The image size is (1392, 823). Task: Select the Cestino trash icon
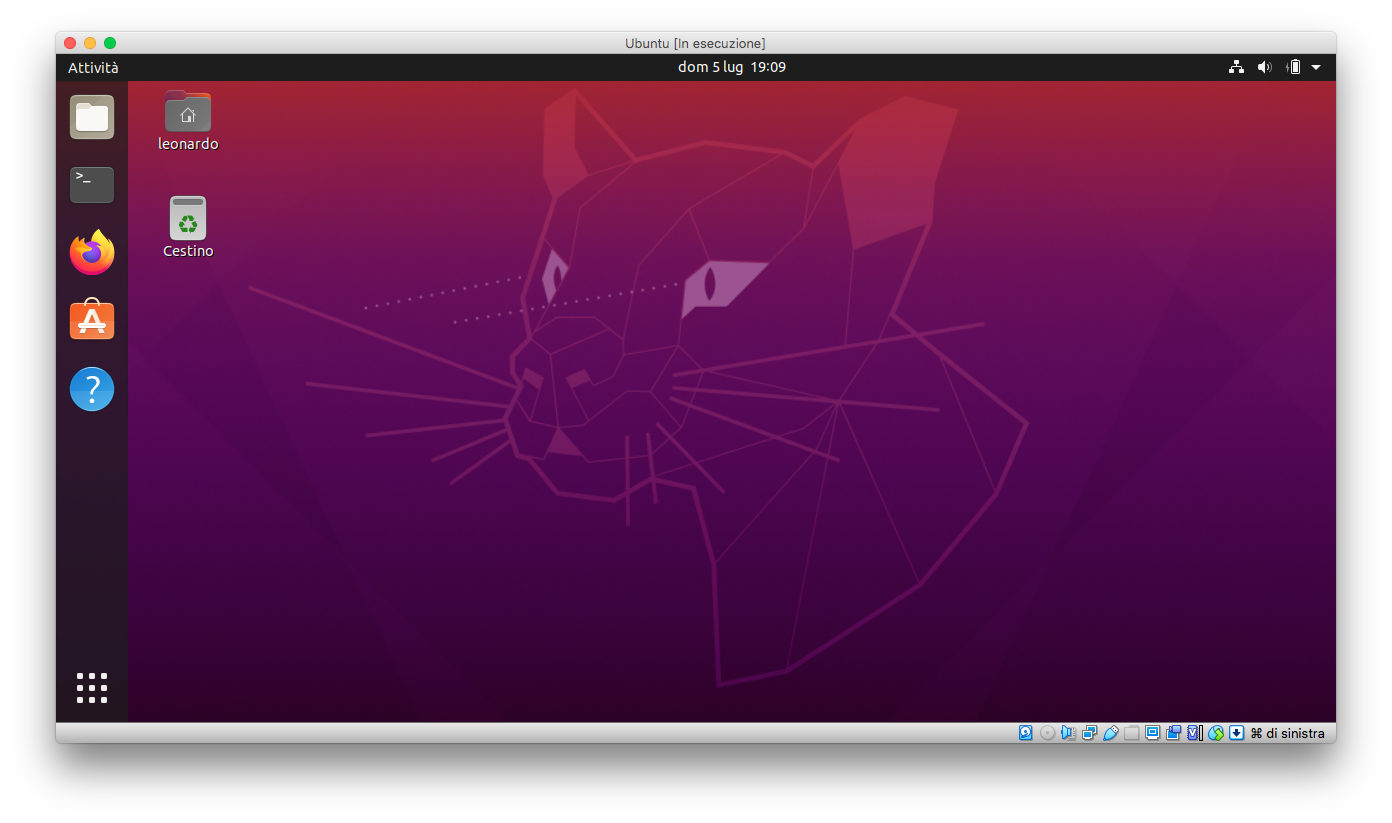(x=188, y=228)
